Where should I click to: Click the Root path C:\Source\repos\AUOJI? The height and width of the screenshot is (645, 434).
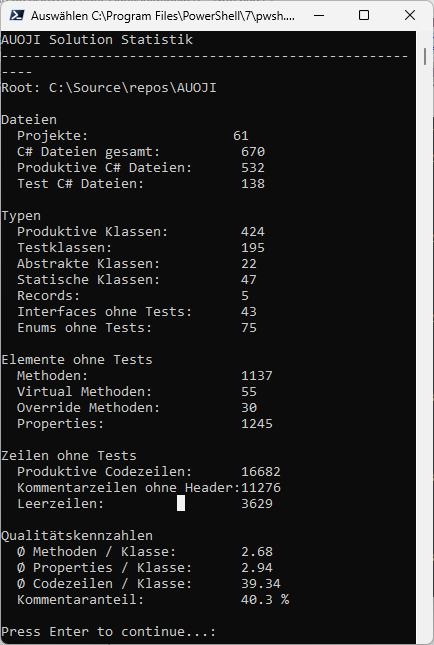tap(132, 88)
